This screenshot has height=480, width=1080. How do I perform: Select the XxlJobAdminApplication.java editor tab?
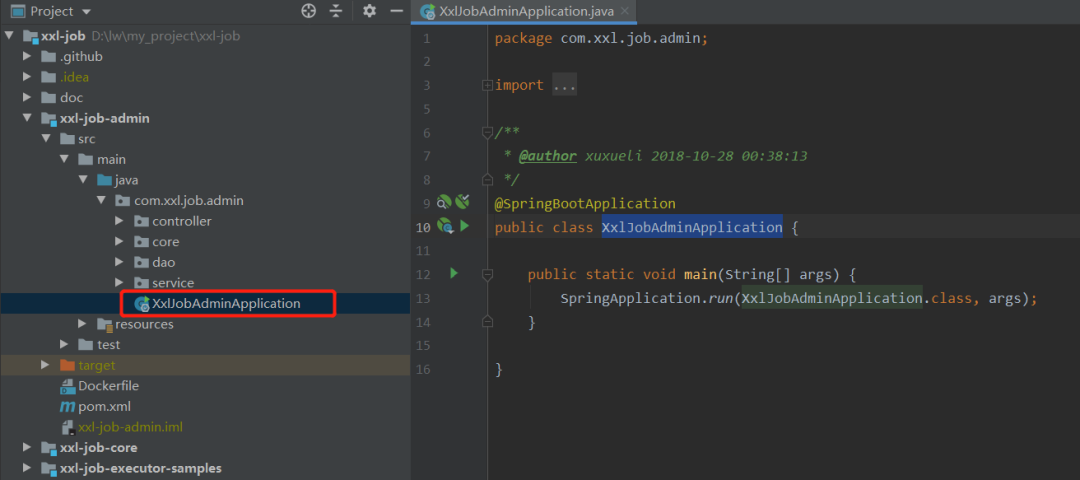[524, 11]
